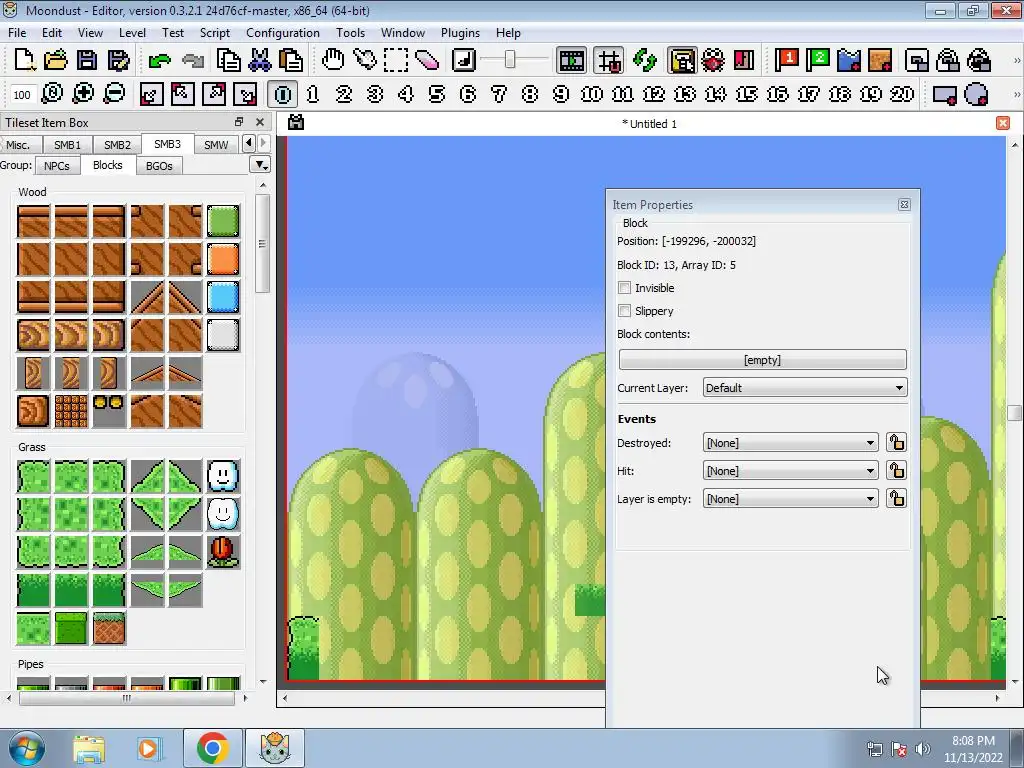The image size is (1024, 768).
Task: Zoom in with the plus magnifier
Action: tap(83, 94)
